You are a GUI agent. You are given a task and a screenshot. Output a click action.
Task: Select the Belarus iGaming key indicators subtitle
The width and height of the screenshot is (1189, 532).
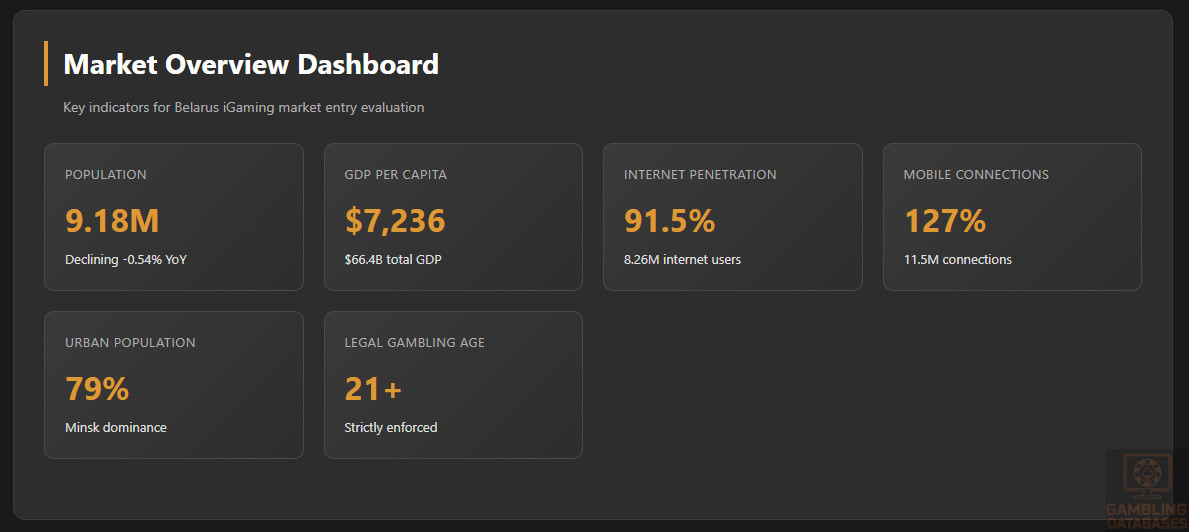(243, 107)
